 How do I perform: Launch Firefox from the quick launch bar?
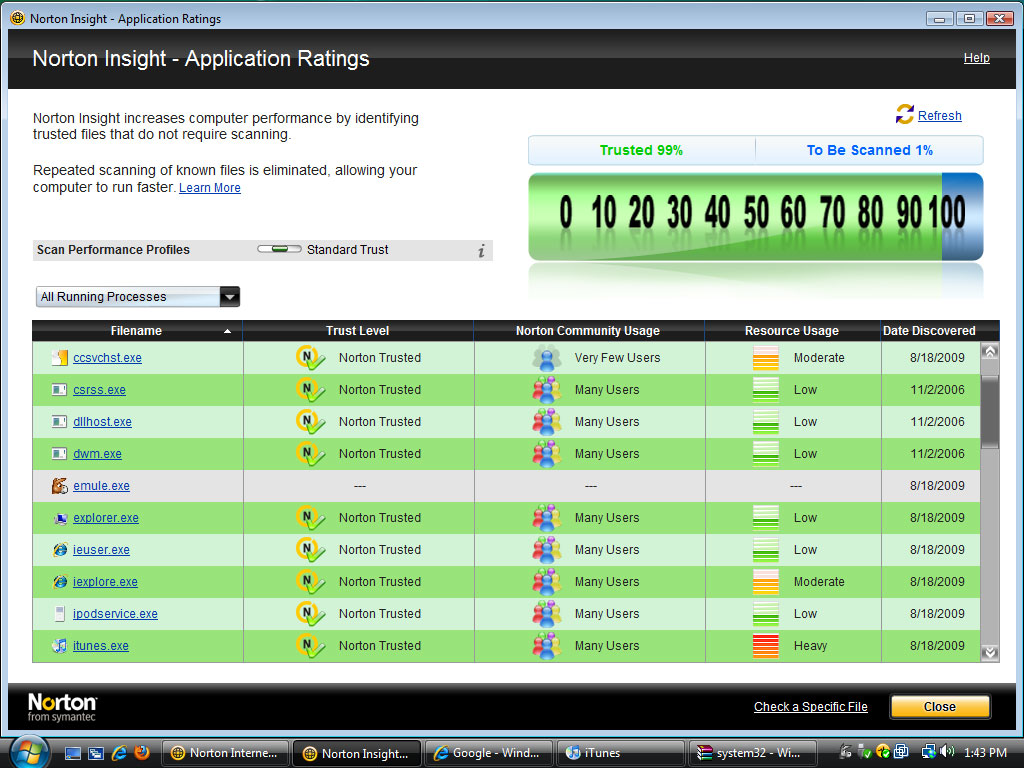click(x=142, y=753)
